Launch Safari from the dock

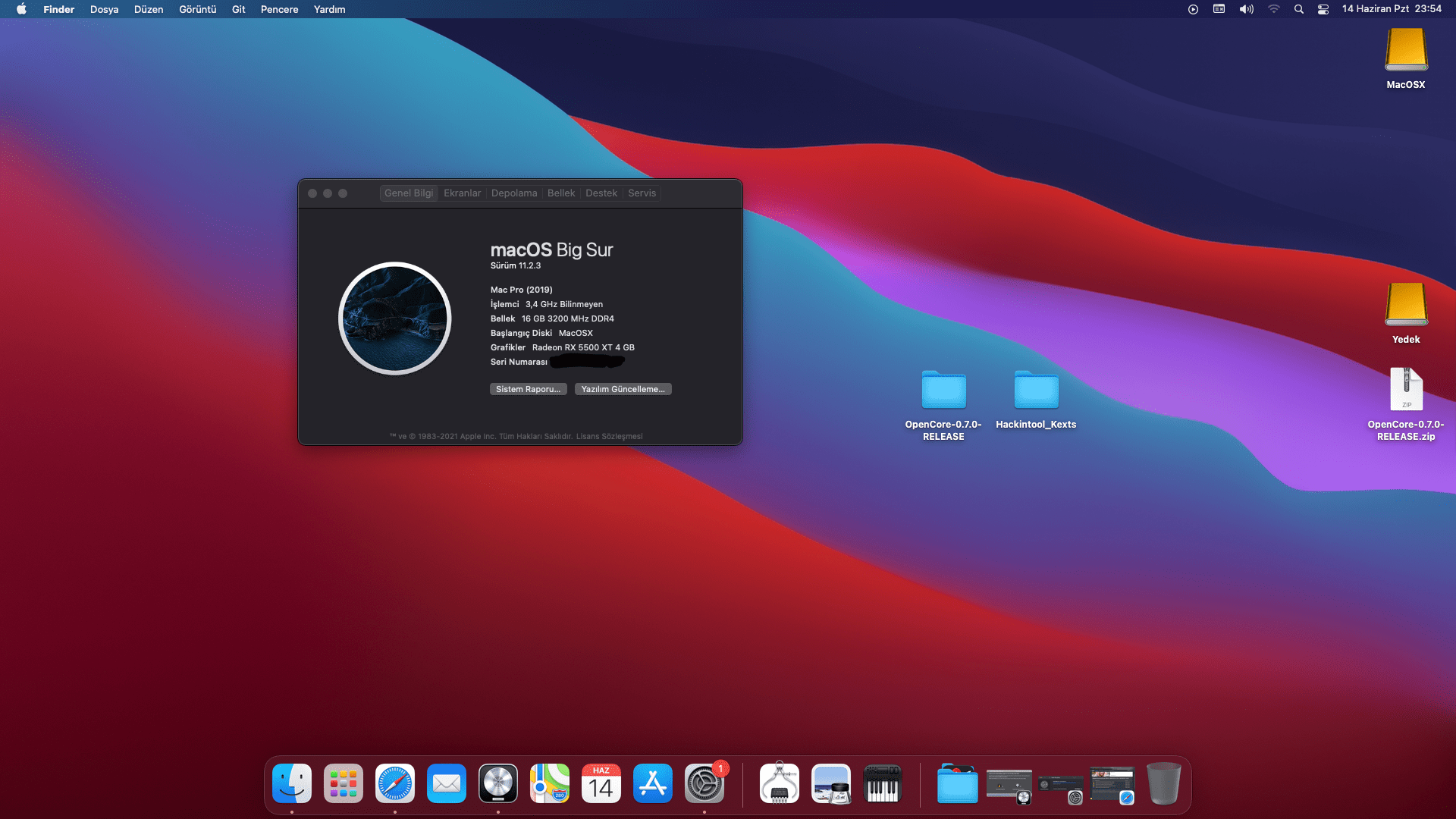[x=395, y=783]
